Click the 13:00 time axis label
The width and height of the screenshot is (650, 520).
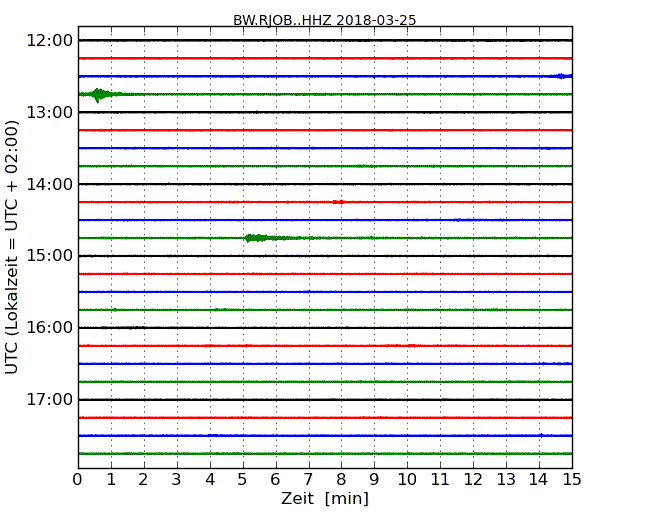(50, 112)
